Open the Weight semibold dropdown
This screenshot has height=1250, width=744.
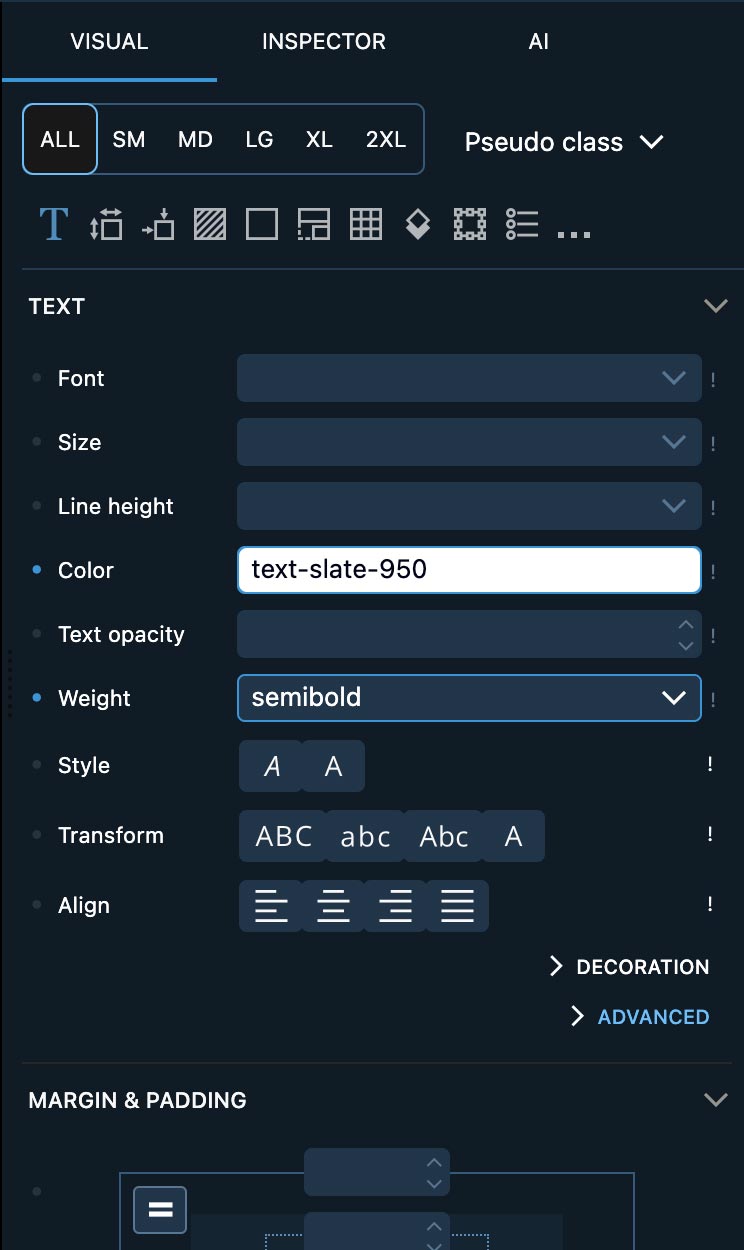(x=469, y=698)
